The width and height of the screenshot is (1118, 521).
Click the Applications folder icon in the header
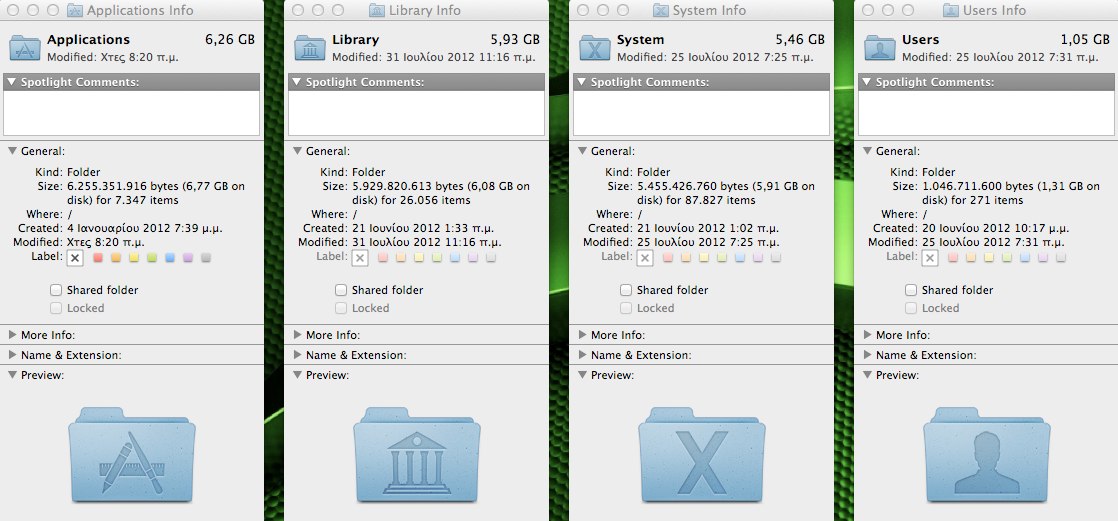(25, 47)
